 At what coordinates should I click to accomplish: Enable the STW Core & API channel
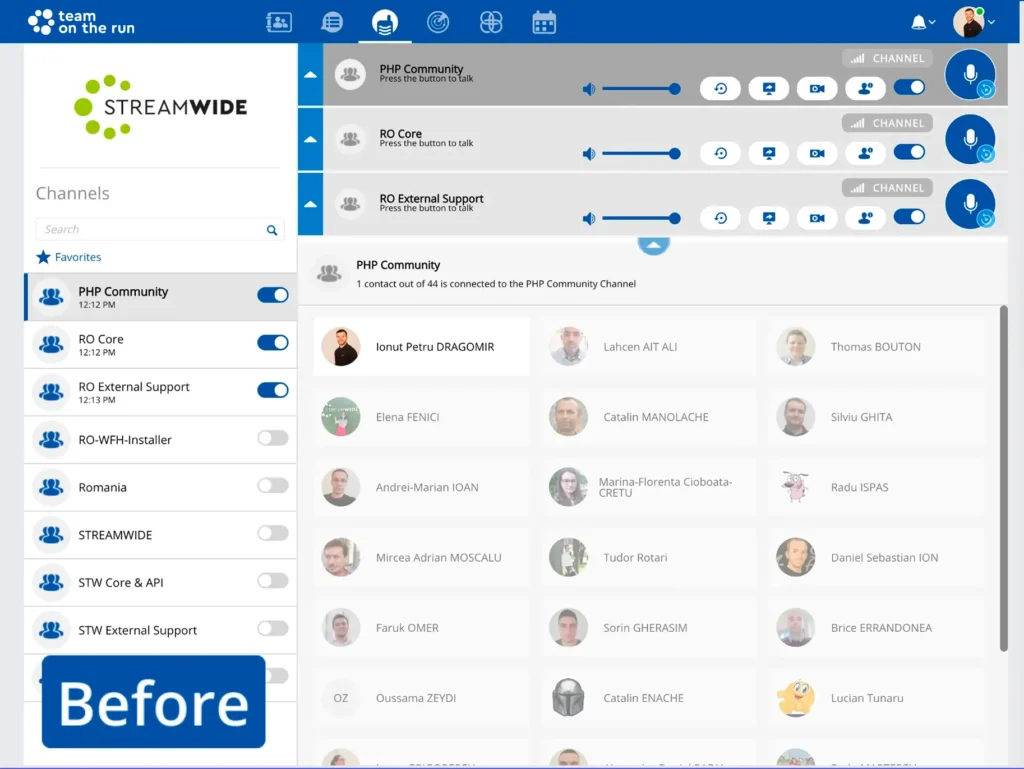(272, 581)
